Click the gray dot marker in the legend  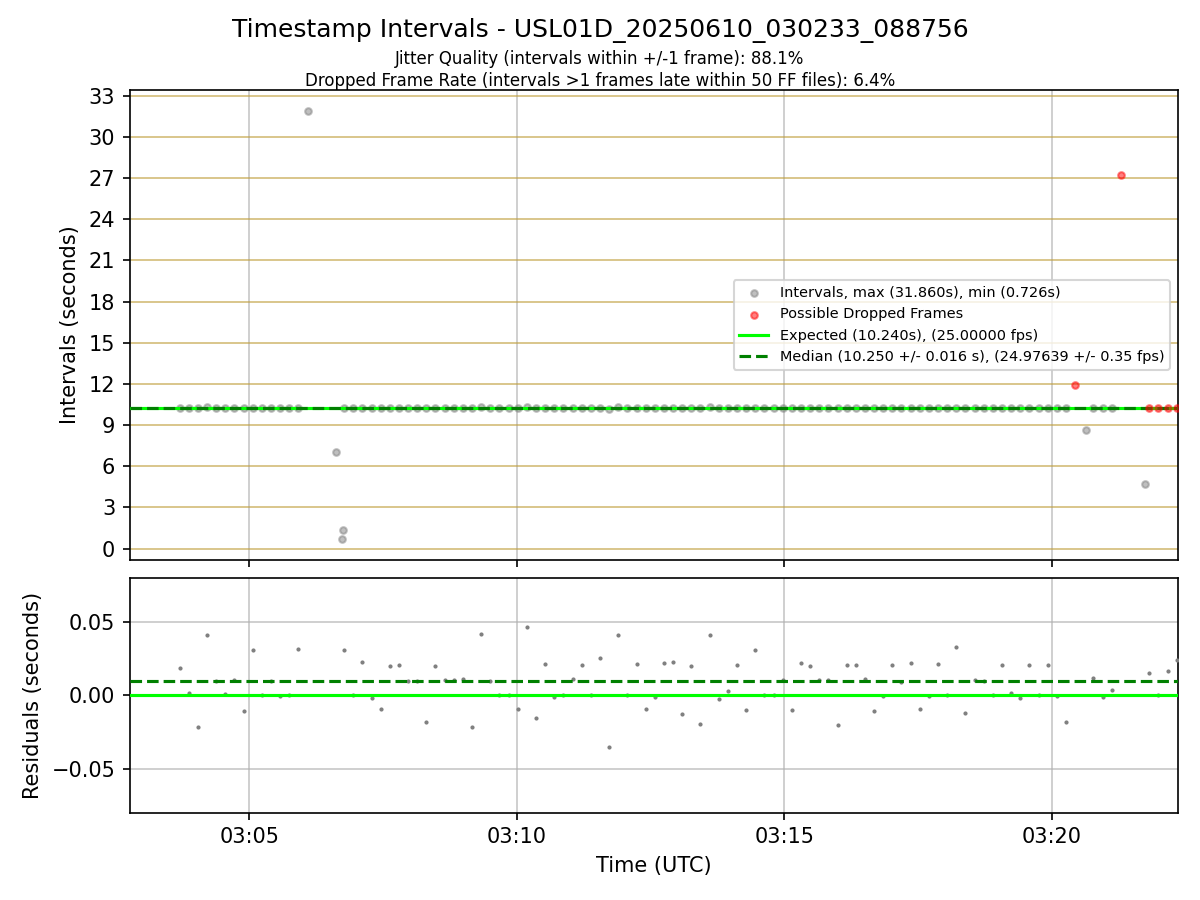(x=754, y=293)
